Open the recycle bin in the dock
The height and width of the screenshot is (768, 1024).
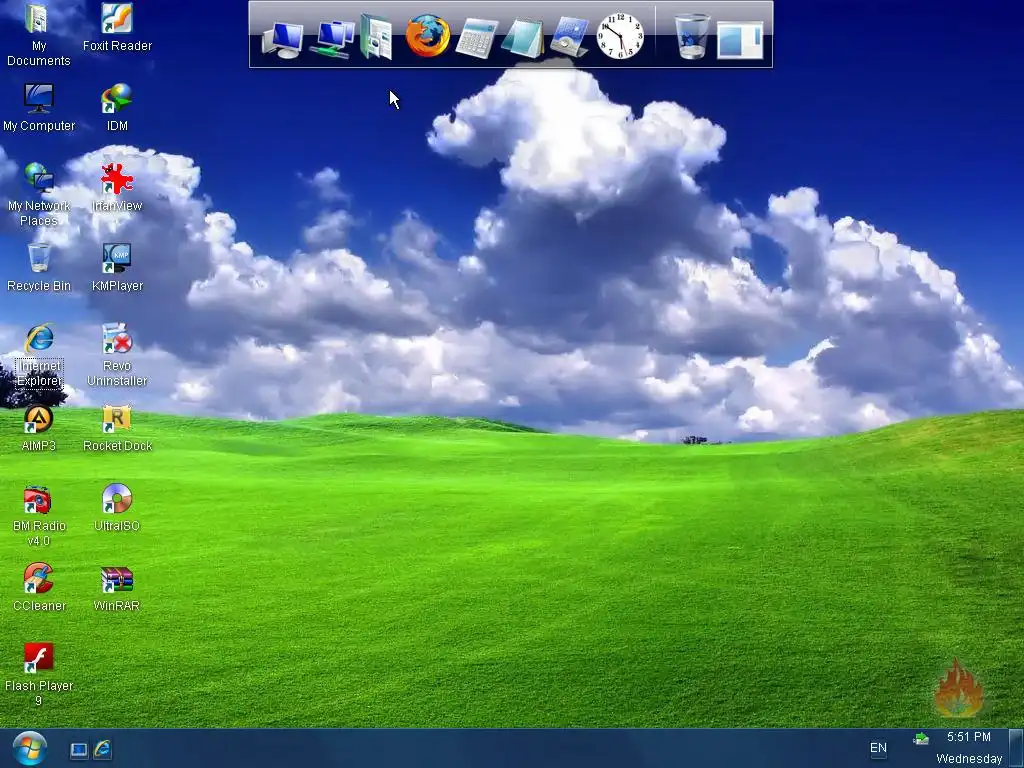click(692, 37)
